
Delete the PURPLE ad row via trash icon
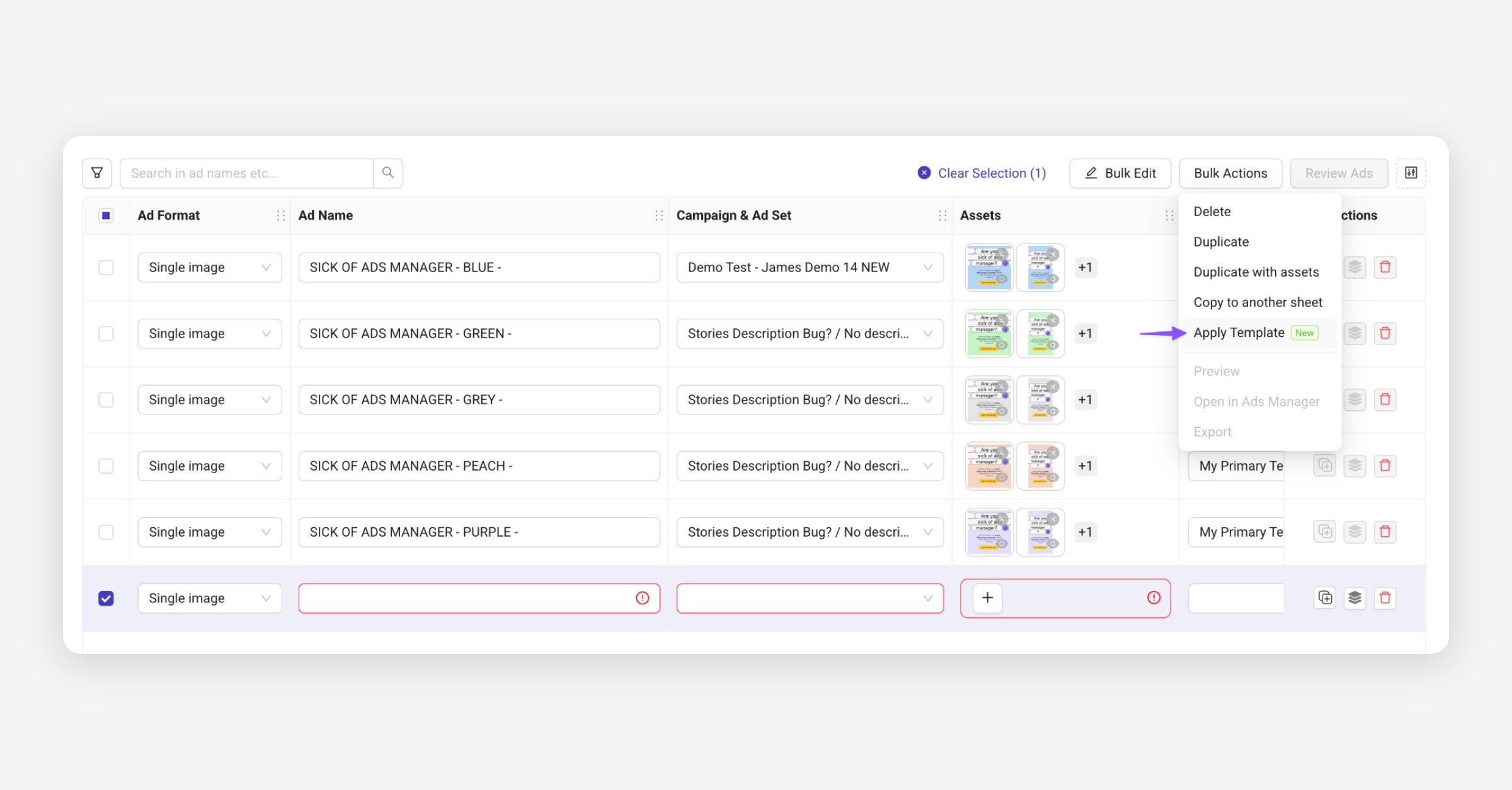[1385, 532]
